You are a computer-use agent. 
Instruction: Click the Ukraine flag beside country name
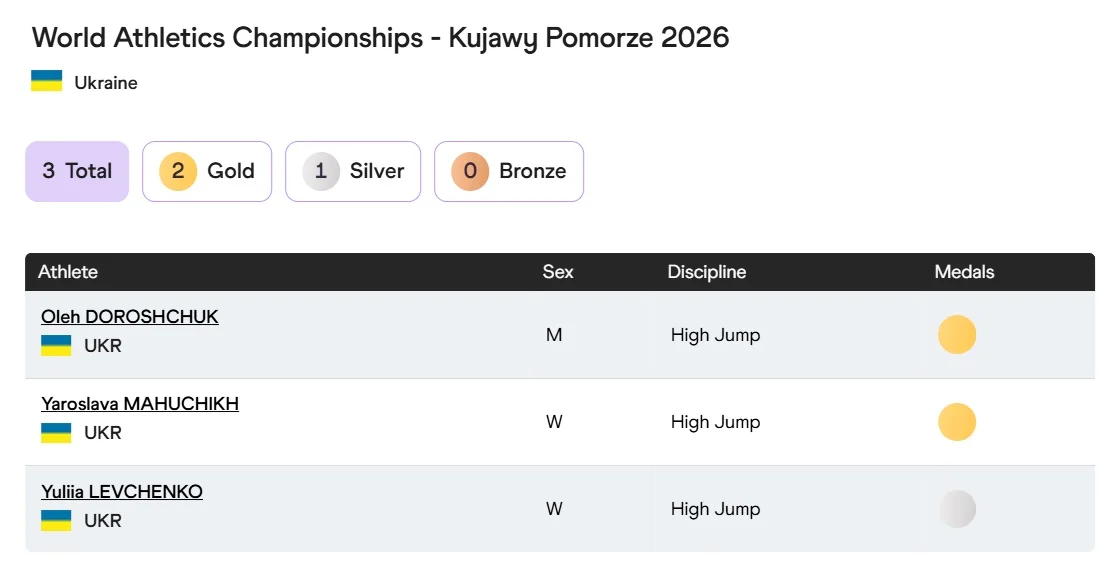(x=47, y=82)
